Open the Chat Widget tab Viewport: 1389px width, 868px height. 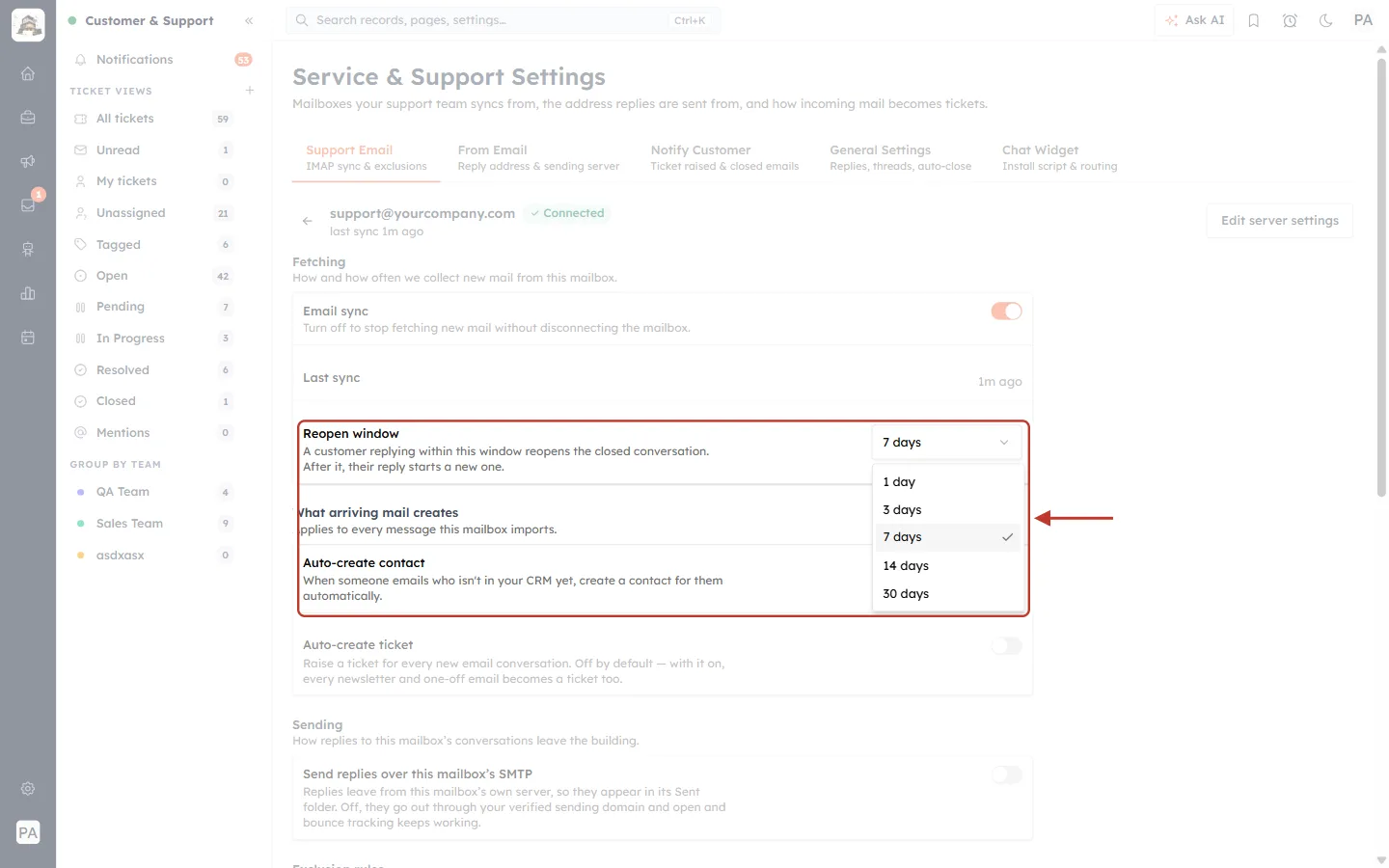point(1059,158)
